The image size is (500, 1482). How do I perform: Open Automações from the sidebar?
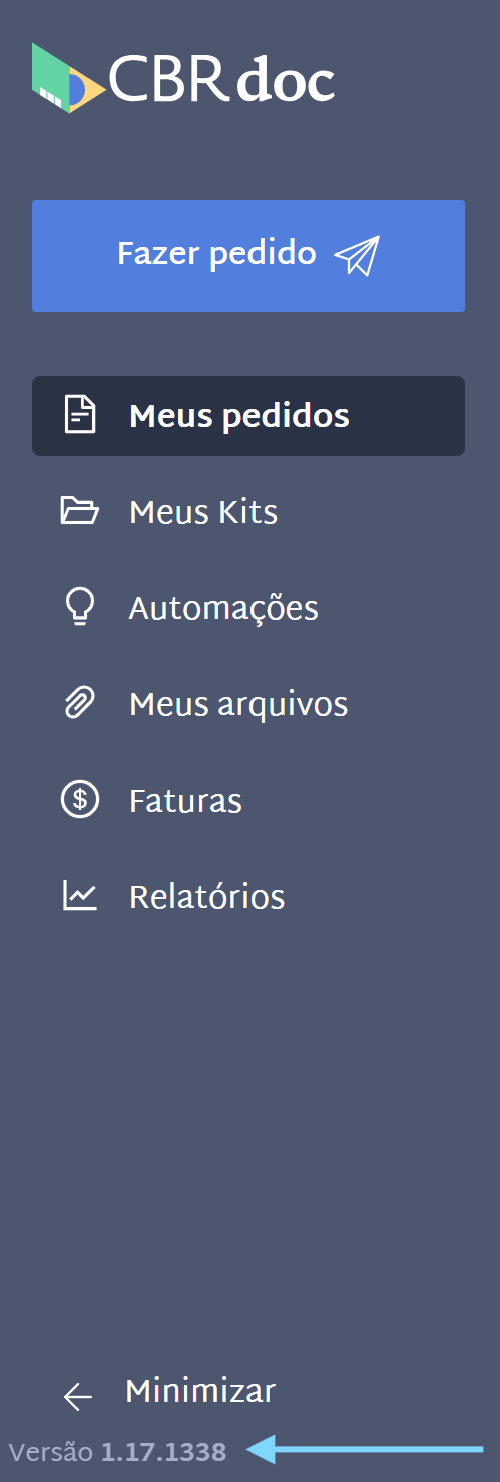coord(248,608)
